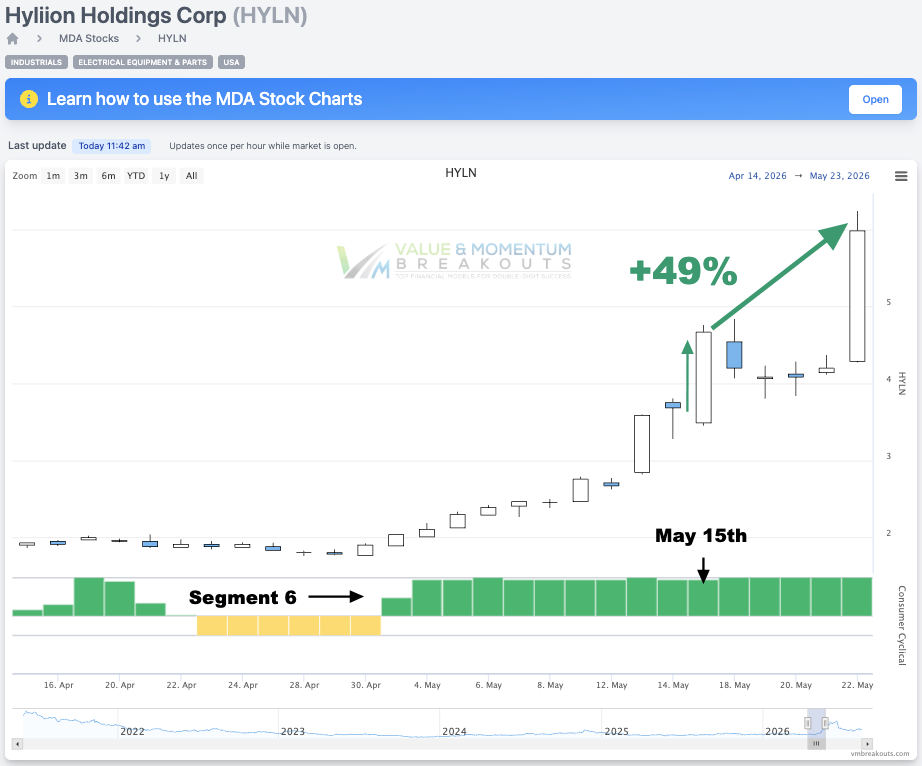Screen dimensions: 922x766
Task: Set chart zoom to 6m
Action: tap(108, 176)
